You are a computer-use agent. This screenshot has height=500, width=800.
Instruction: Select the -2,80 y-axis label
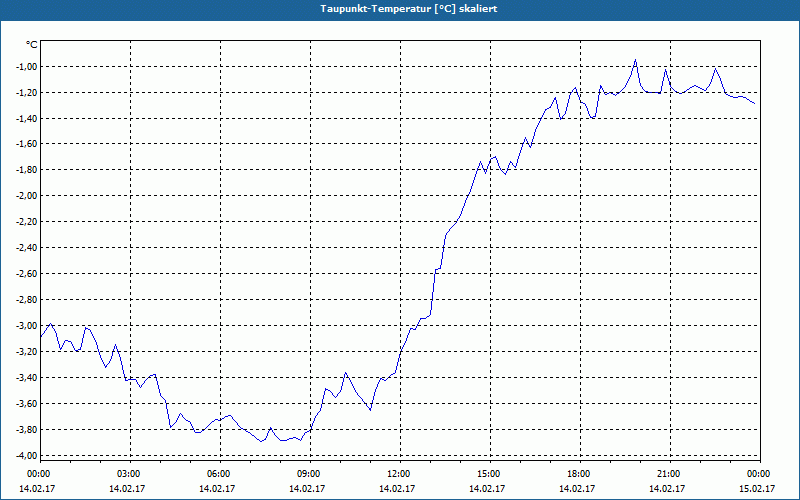[27, 300]
